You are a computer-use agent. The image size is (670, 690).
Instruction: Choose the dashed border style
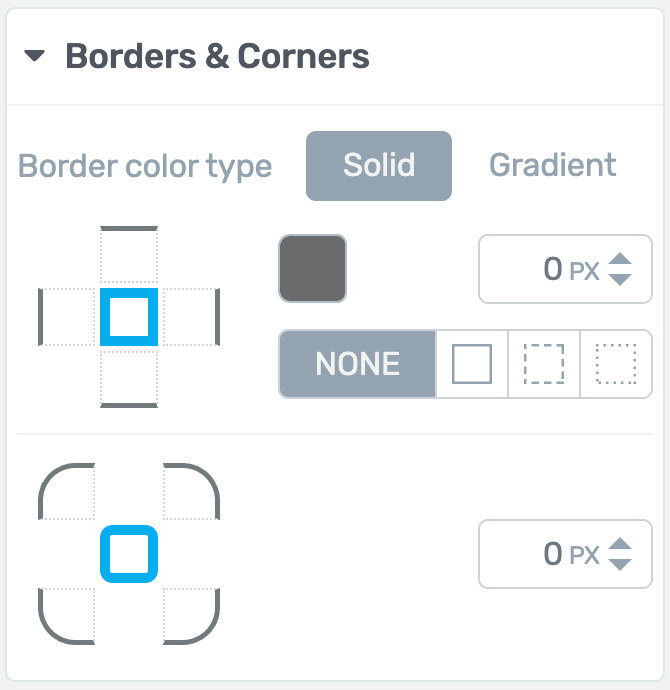(544, 364)
